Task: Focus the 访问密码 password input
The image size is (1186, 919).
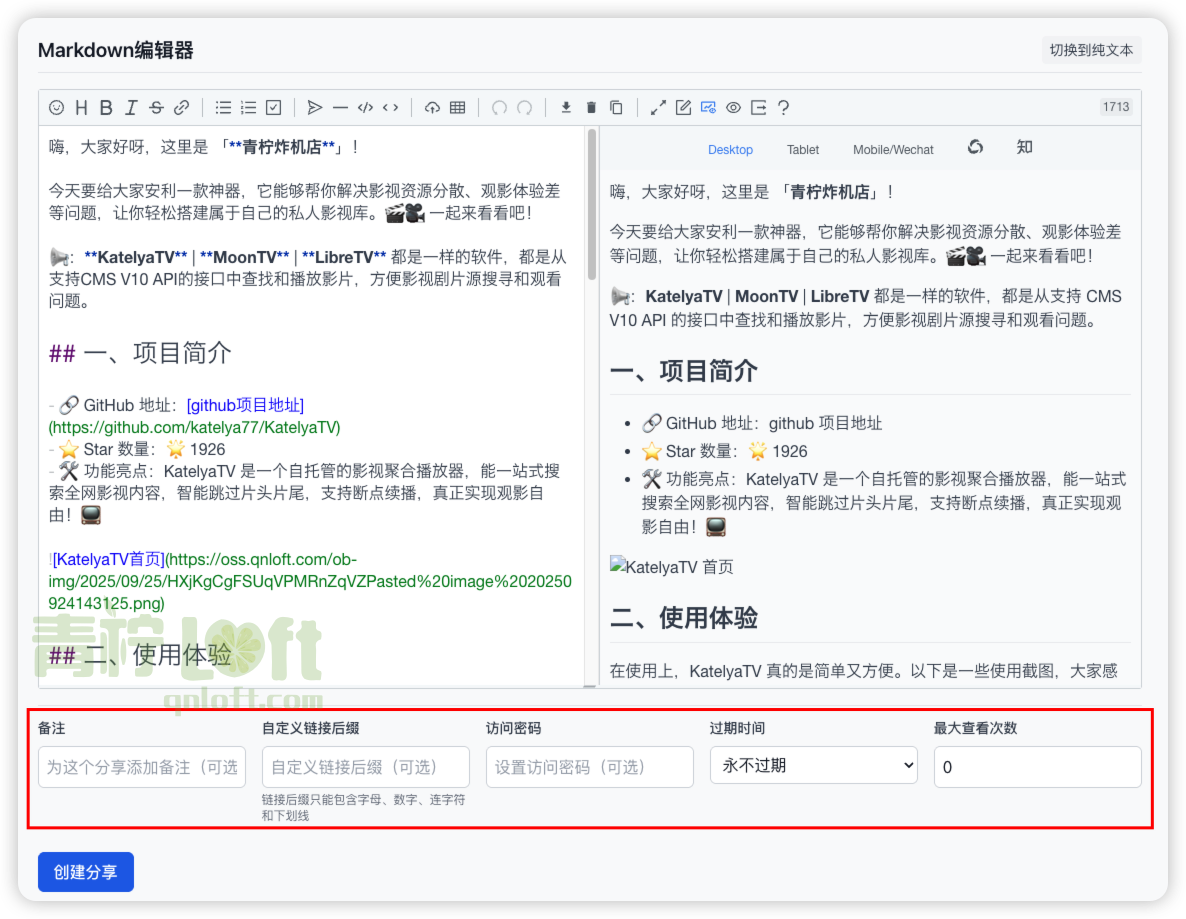Action: click(589, 767)
